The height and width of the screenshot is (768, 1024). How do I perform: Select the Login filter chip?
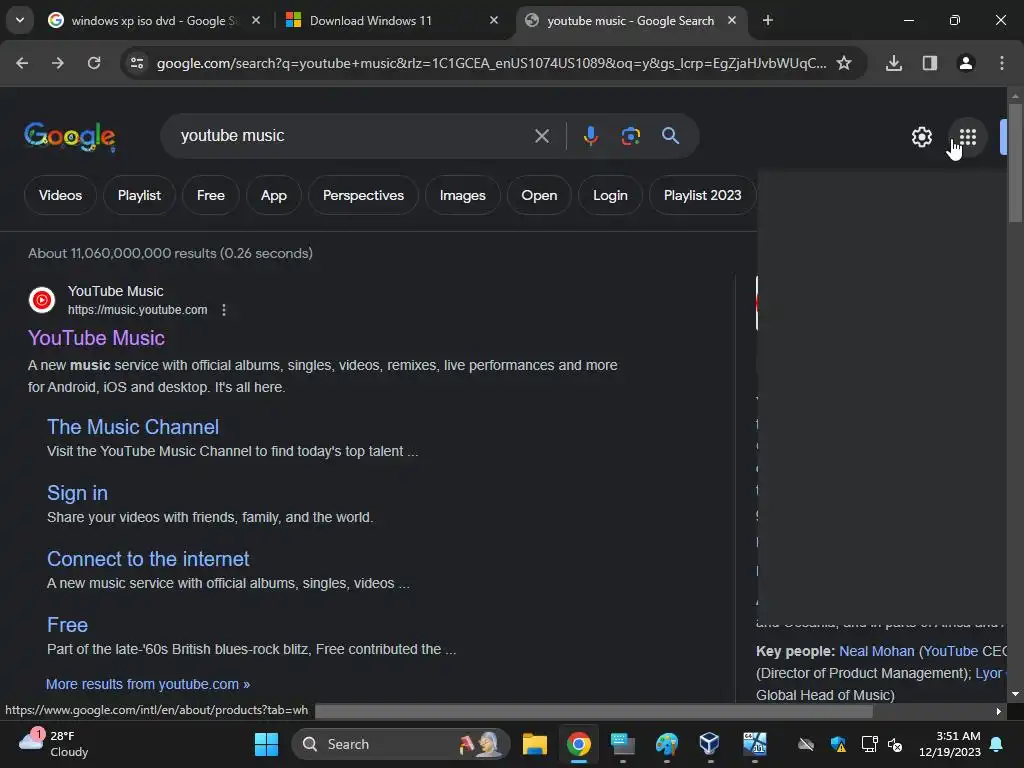pyautogui.click(x=610, y=195)
